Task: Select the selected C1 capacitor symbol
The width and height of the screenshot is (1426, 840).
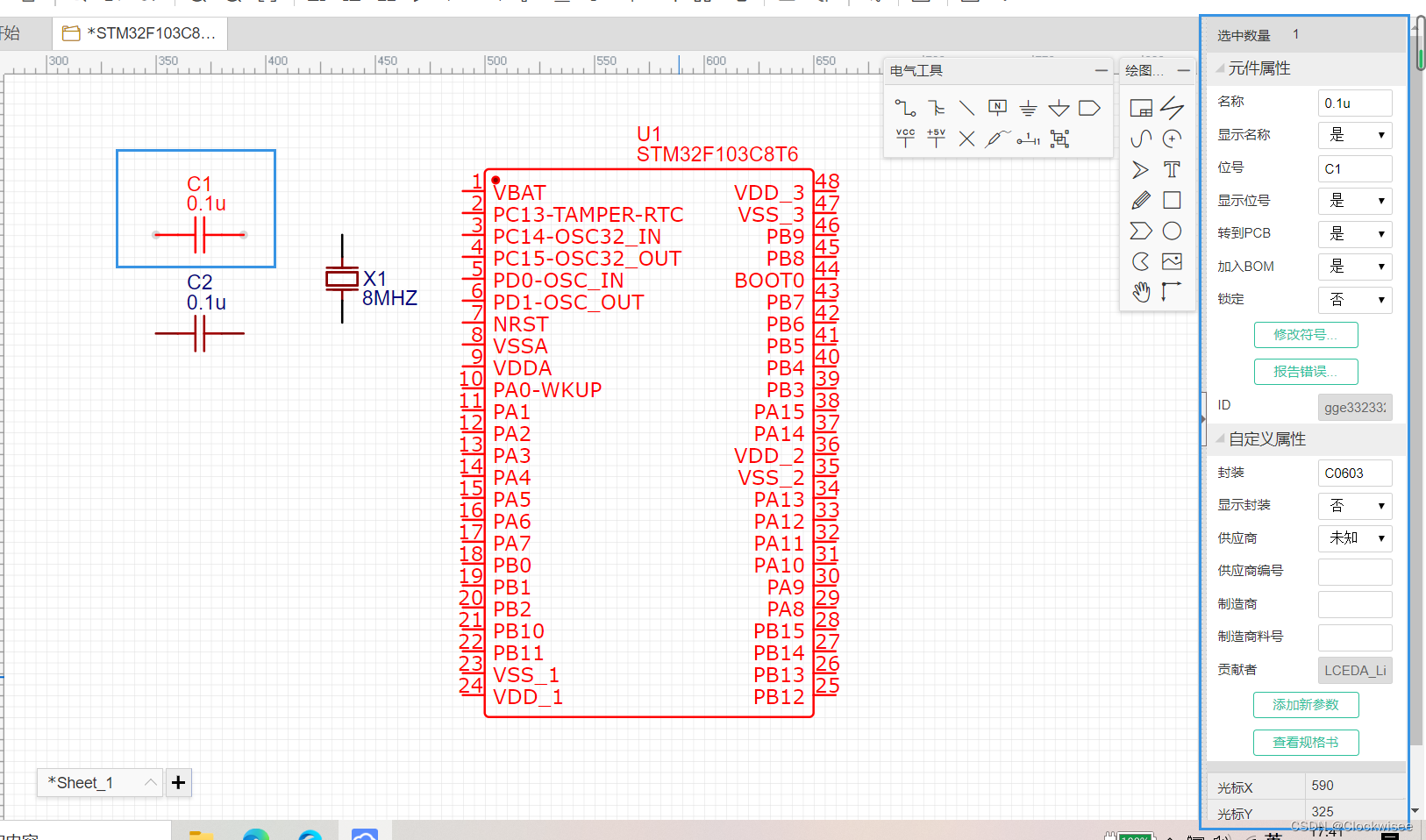Action: [199, 235]
